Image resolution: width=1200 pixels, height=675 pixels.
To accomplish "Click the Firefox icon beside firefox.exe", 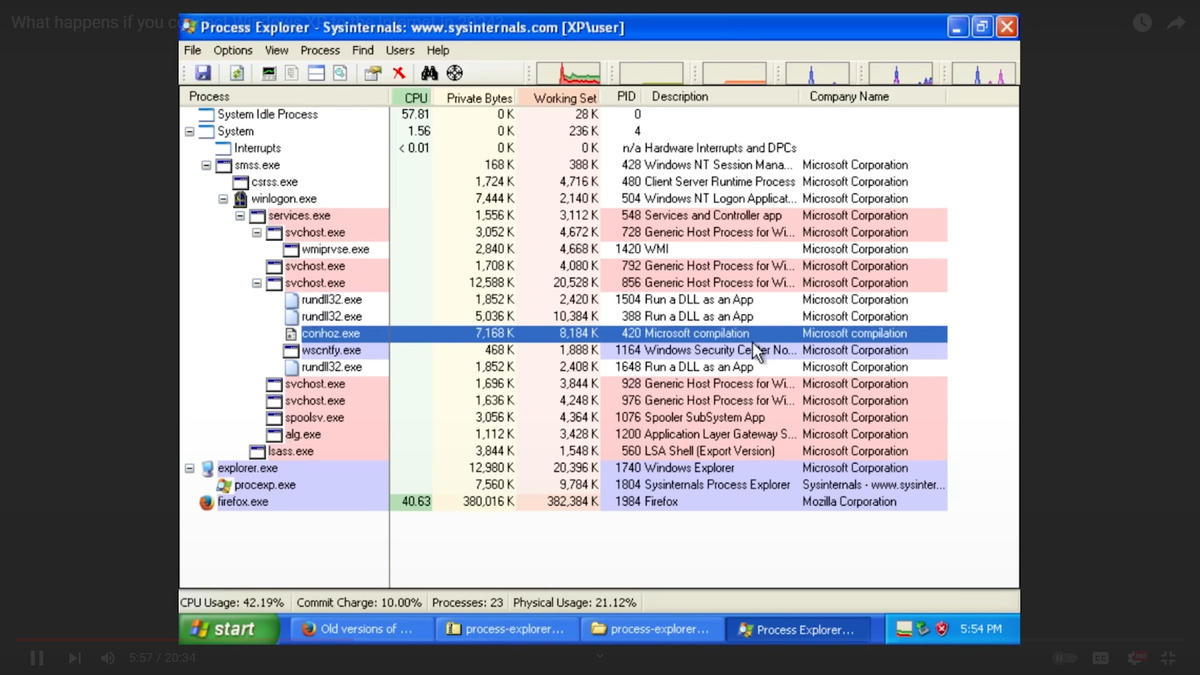I will click(207, 502).
